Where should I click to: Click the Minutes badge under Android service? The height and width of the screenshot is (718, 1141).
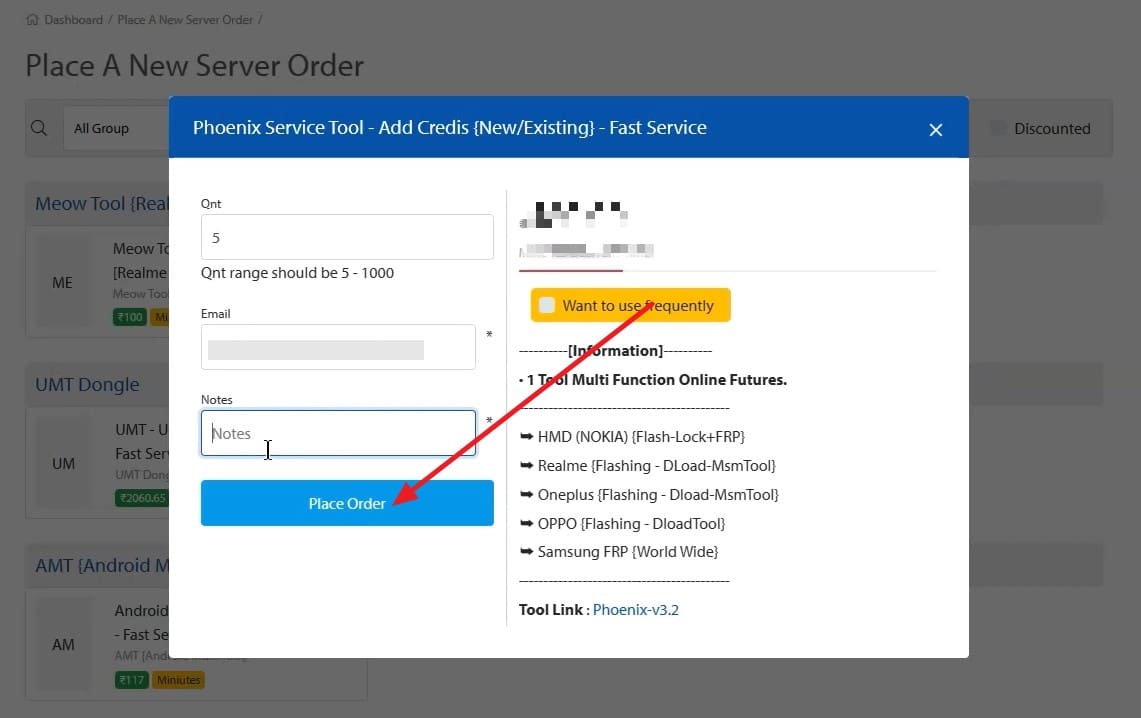[x=178, y=679]
